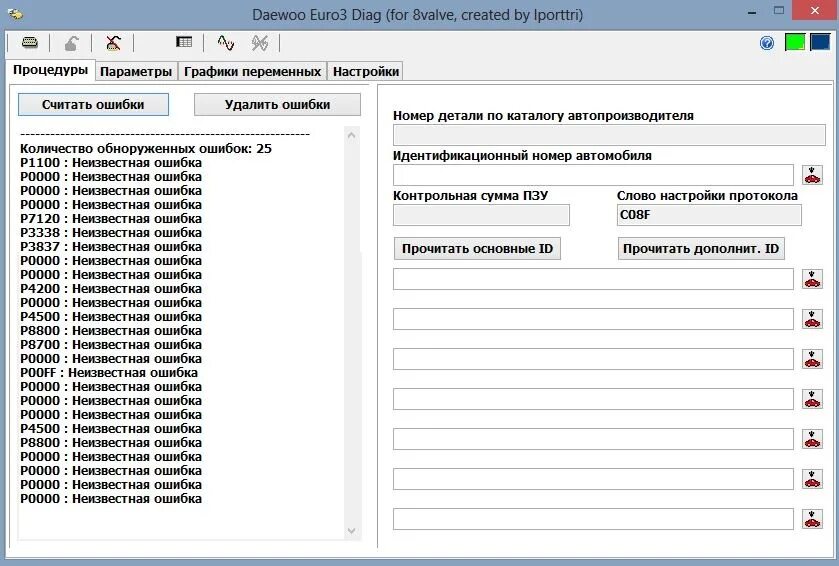Click the car icon beside the second ID field
This screenshot has height=566, width=839.
[812, 319]
